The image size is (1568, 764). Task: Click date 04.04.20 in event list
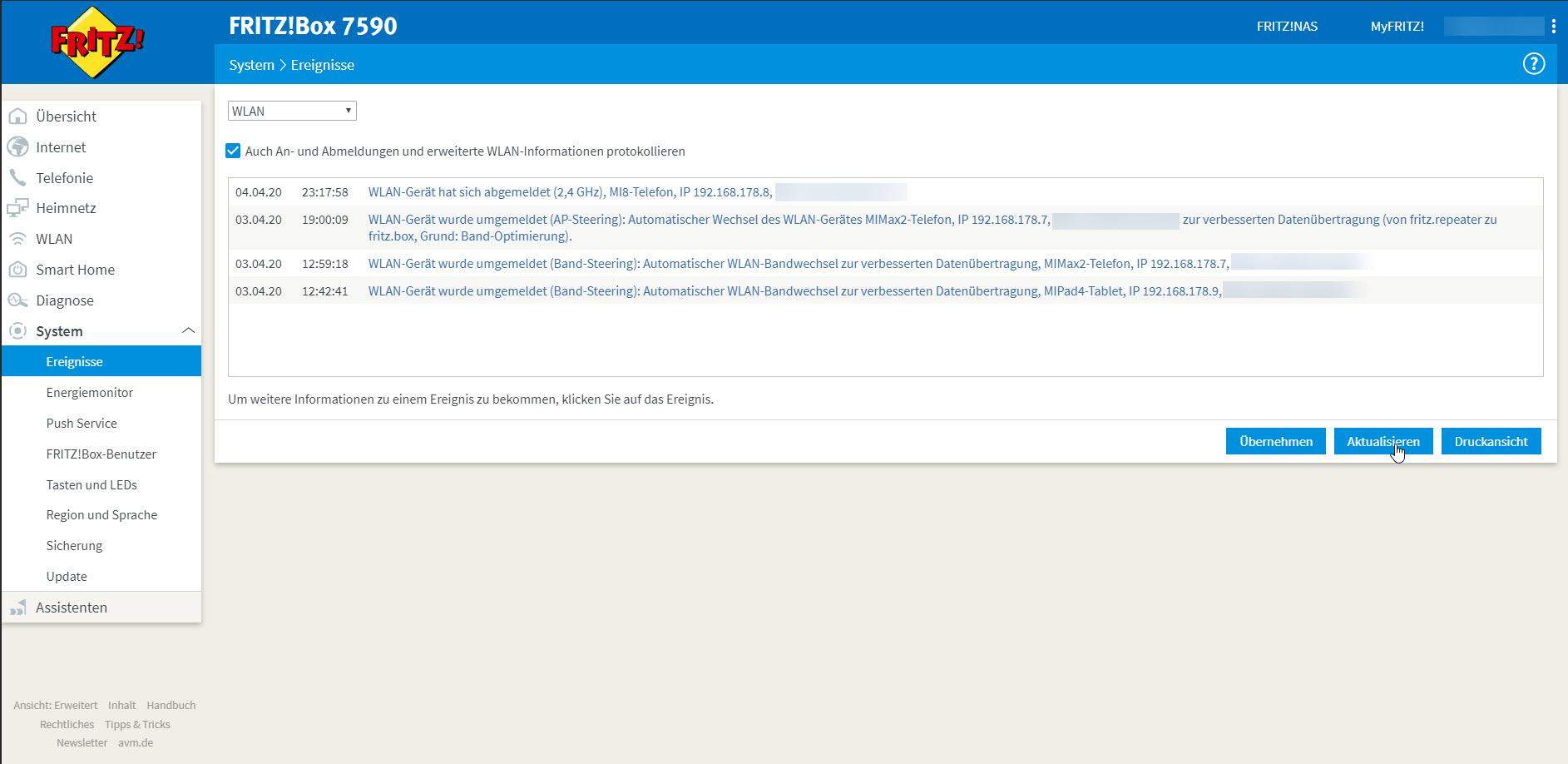point(258,192)
